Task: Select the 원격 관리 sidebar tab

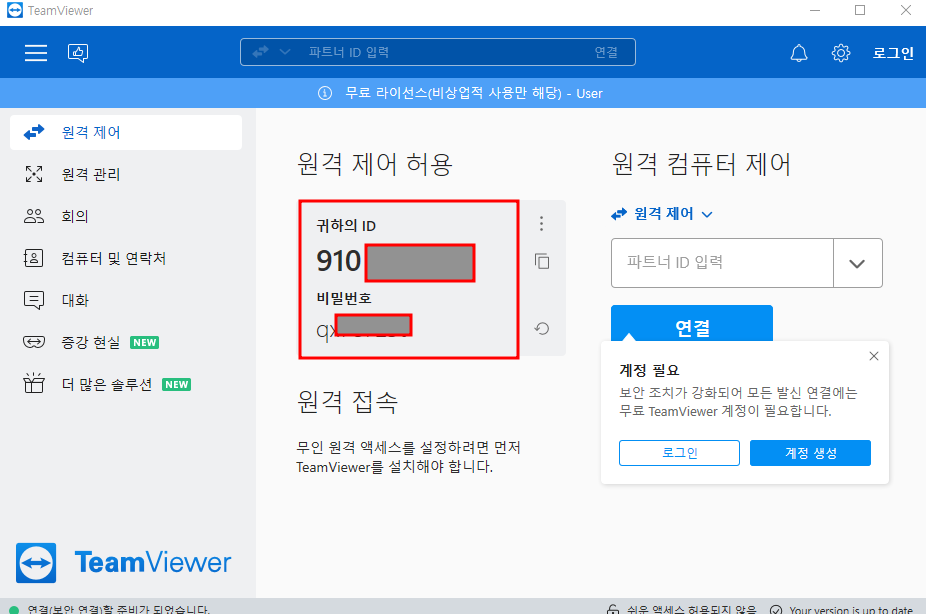Action: 126,174
